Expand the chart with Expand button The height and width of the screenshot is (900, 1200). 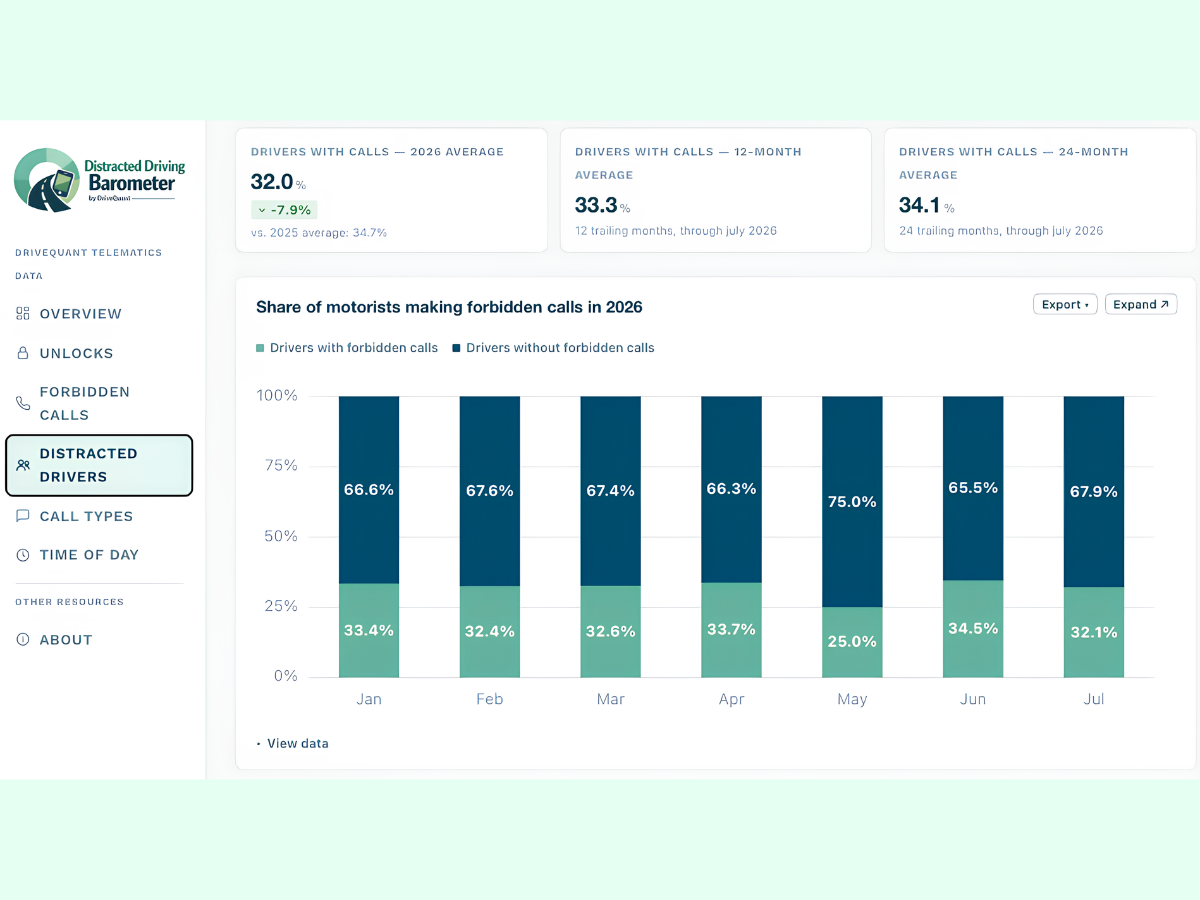tap(1141, 305)
